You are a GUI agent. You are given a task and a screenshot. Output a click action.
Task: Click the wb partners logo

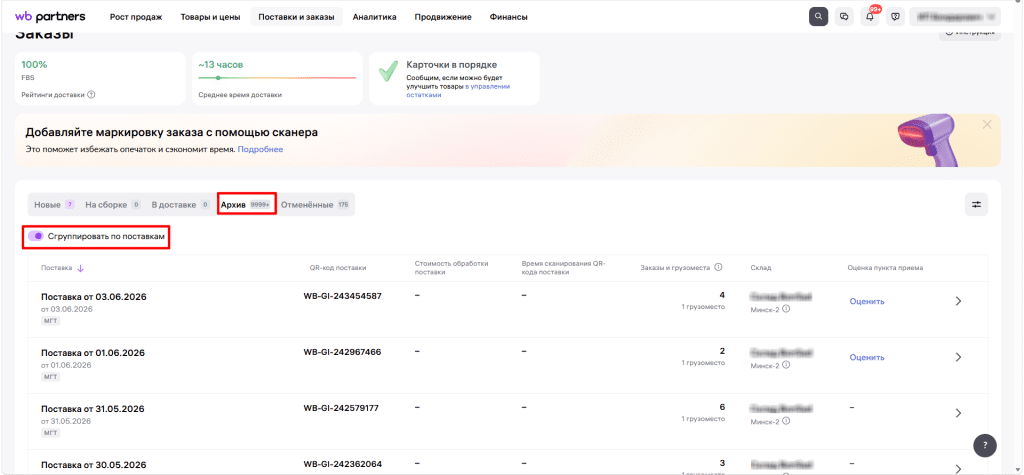coord(50,16)
